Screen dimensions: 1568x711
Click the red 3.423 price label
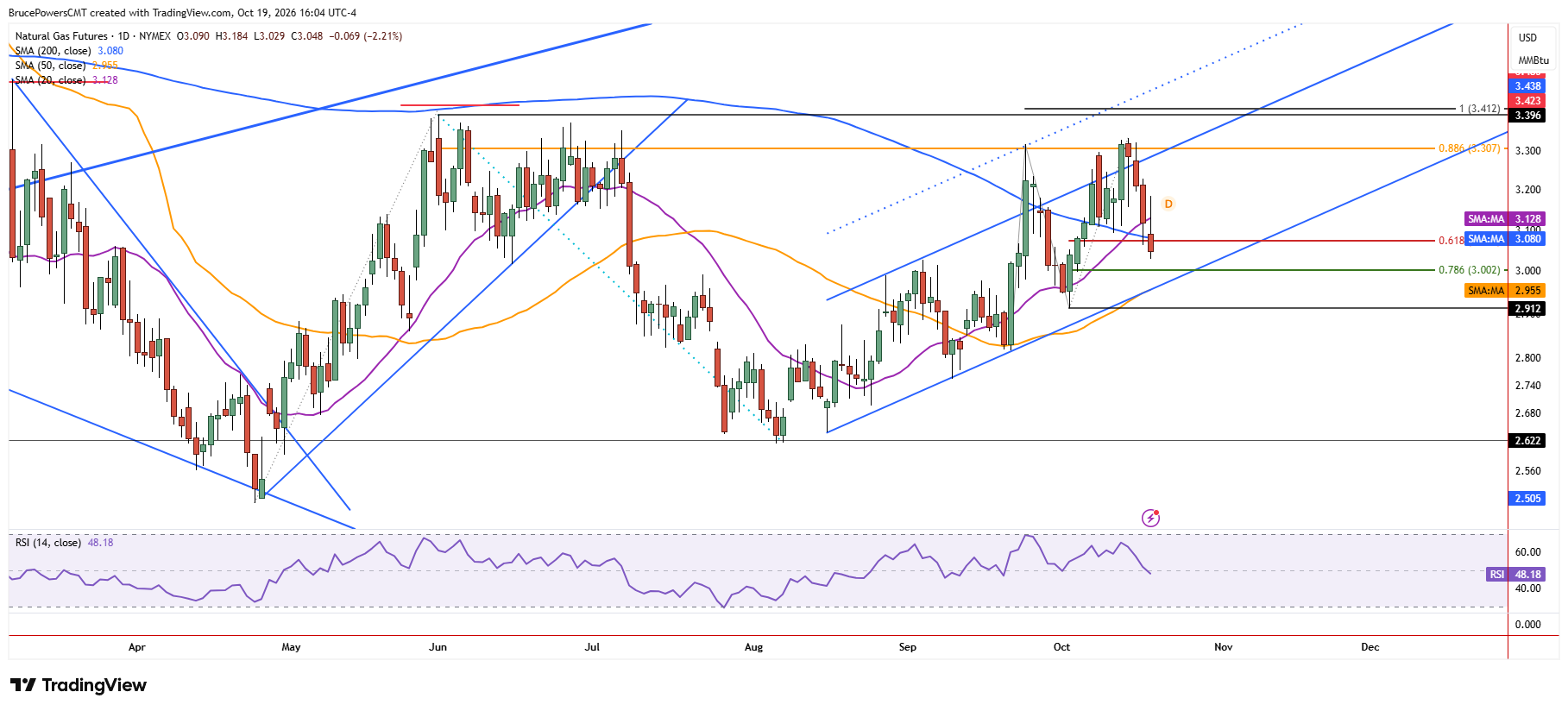1527,101
